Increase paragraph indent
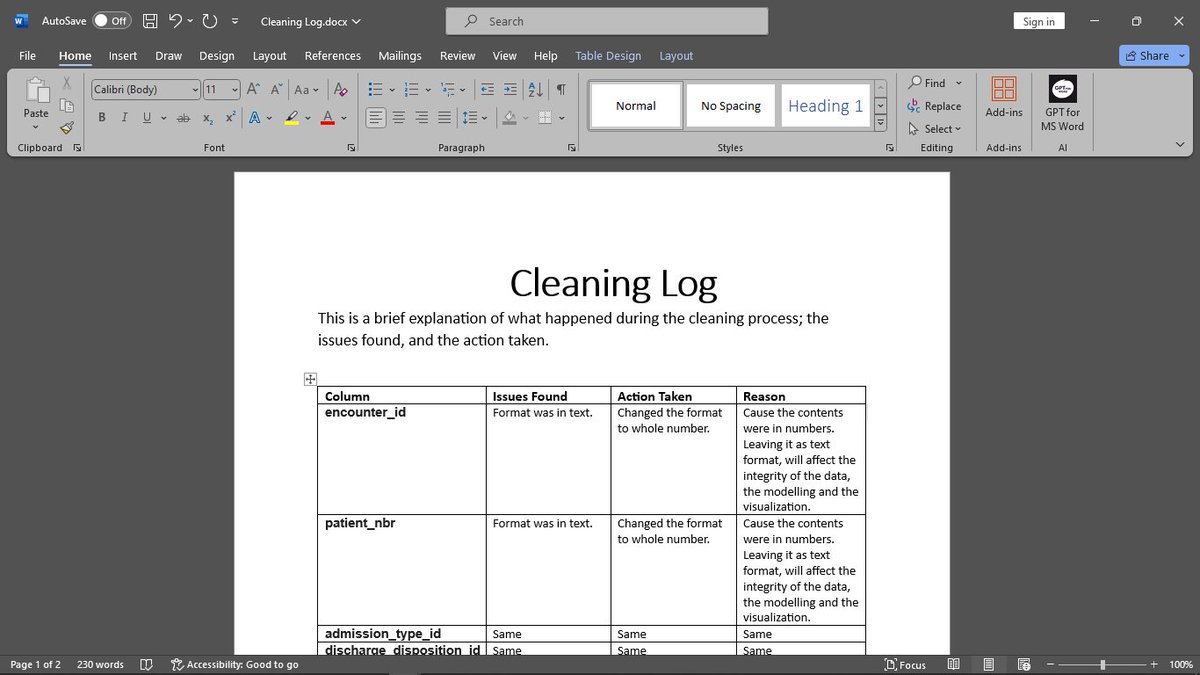1200x675 pixels. pos(510,89)
